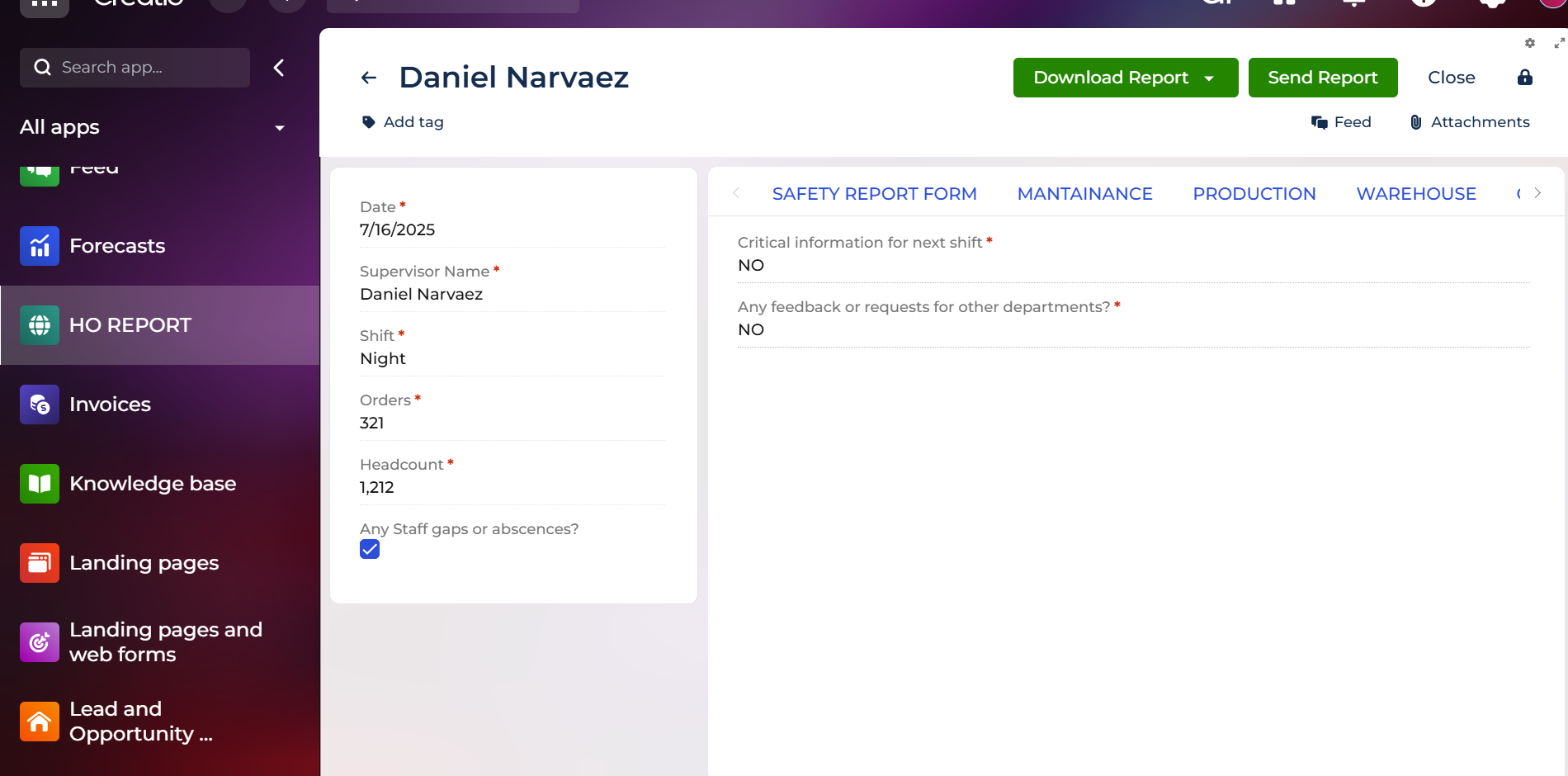Switch to the WAREHOUSE tab

[x=1416, y=194]
